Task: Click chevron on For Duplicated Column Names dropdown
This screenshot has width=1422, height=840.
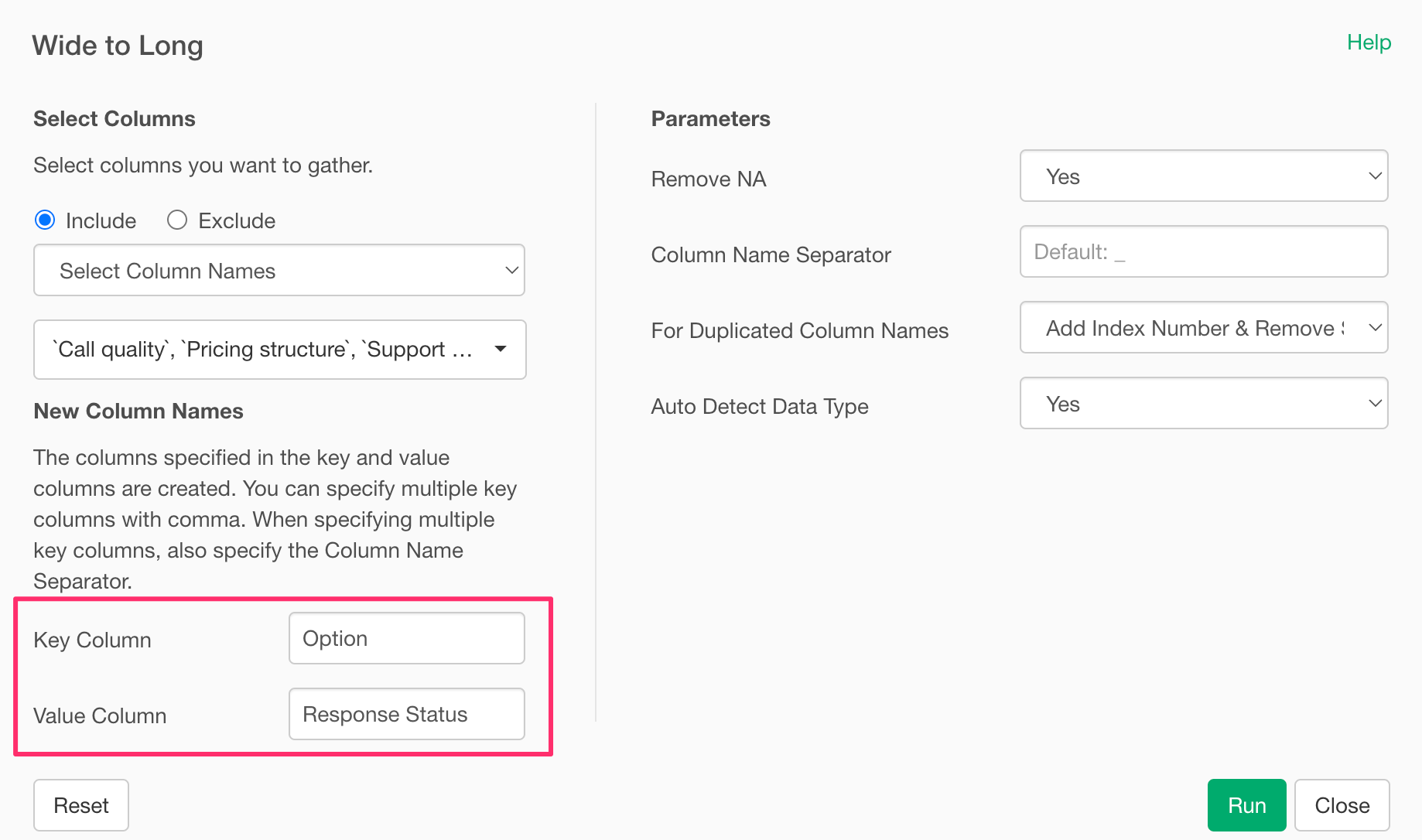Action: (x=1374, y=328)
